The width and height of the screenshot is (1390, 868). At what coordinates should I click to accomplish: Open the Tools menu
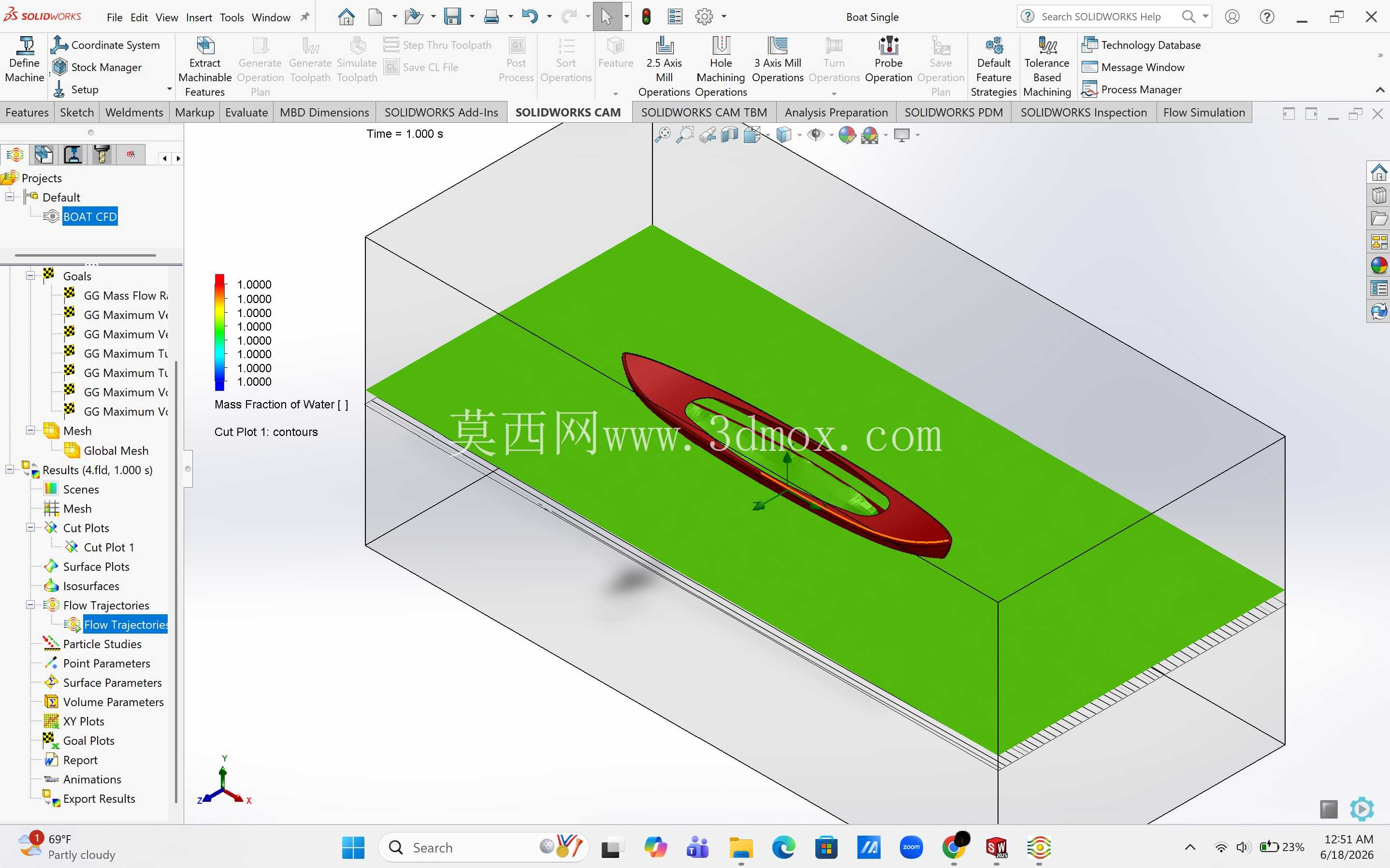pyautogui.click(x=232, y=17)
